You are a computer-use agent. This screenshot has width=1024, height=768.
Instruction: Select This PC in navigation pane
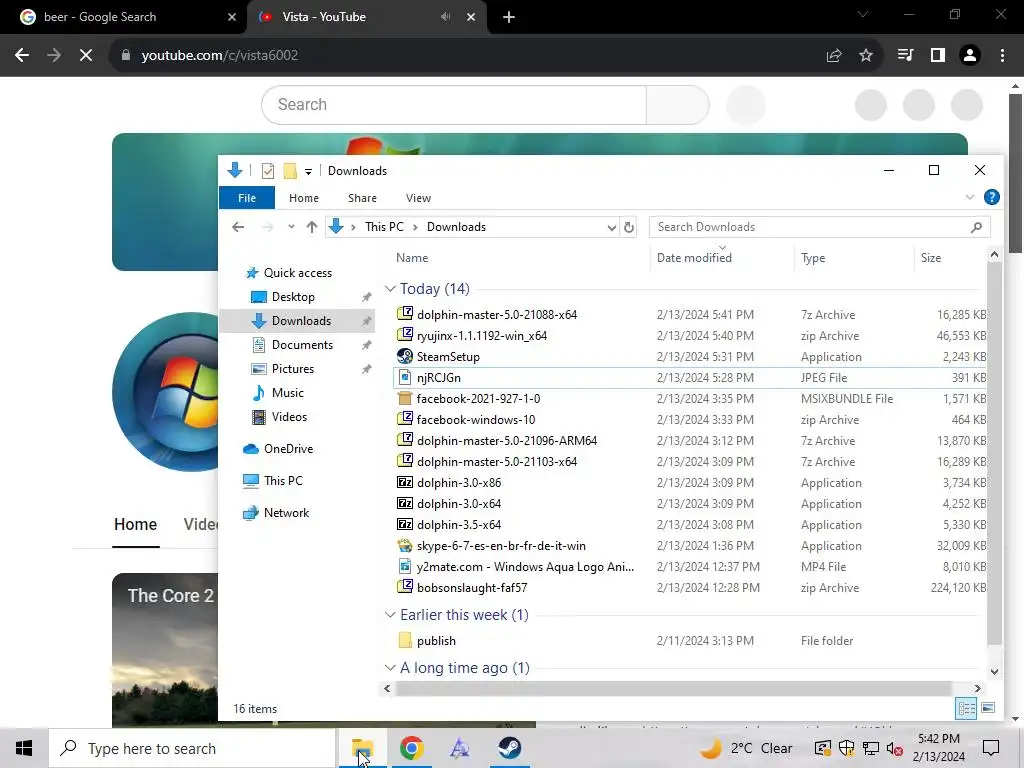(x=283, y=481)
